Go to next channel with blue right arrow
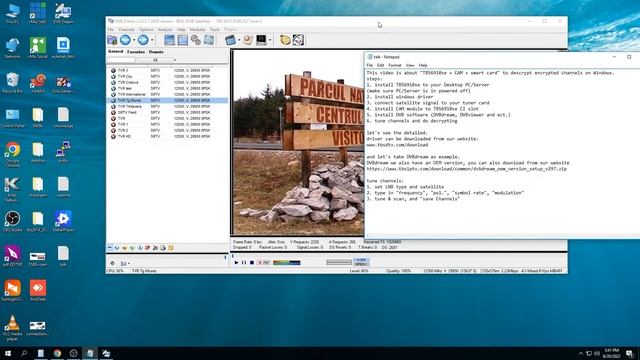Viewport: 640px width, 360px height. 143,40
